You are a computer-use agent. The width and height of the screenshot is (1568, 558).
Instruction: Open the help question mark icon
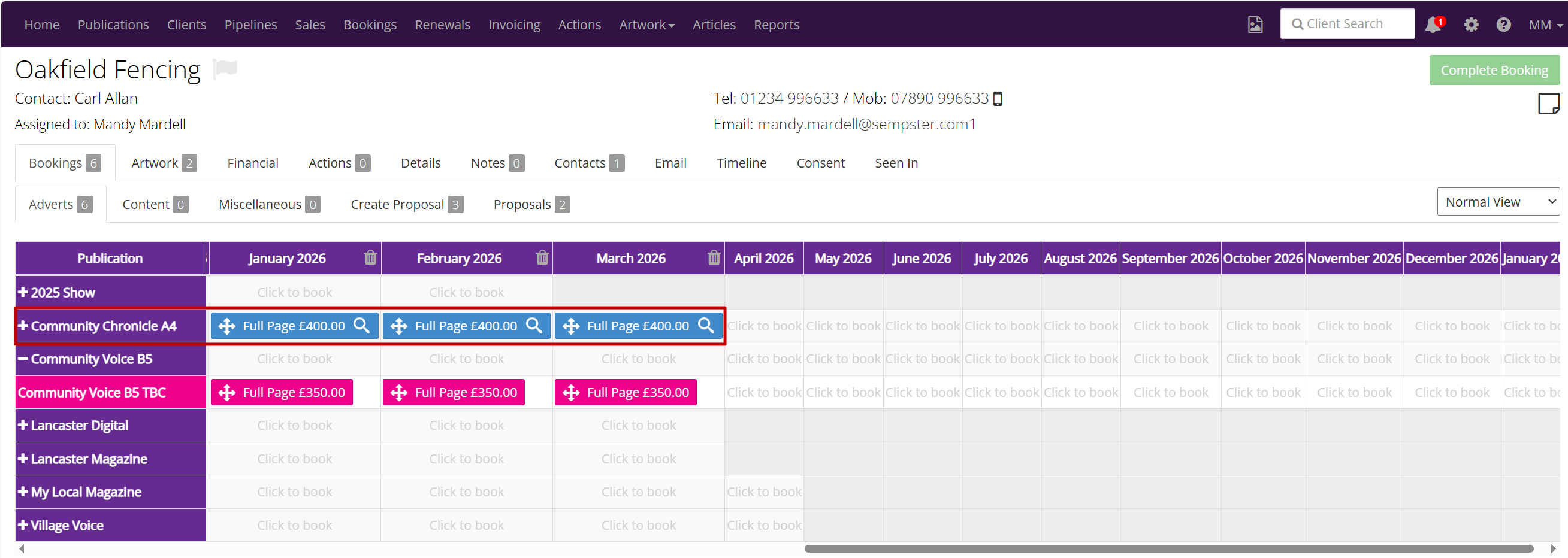pyautogui.click(x=1503, y=25)
